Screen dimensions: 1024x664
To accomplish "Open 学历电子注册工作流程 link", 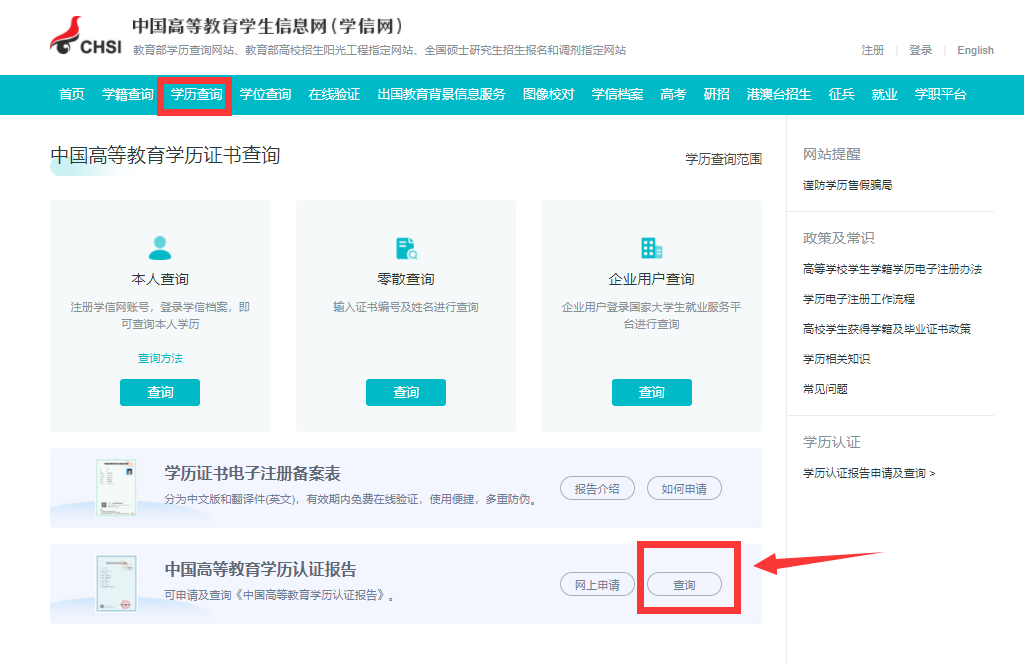I will (x=859, y=299).
